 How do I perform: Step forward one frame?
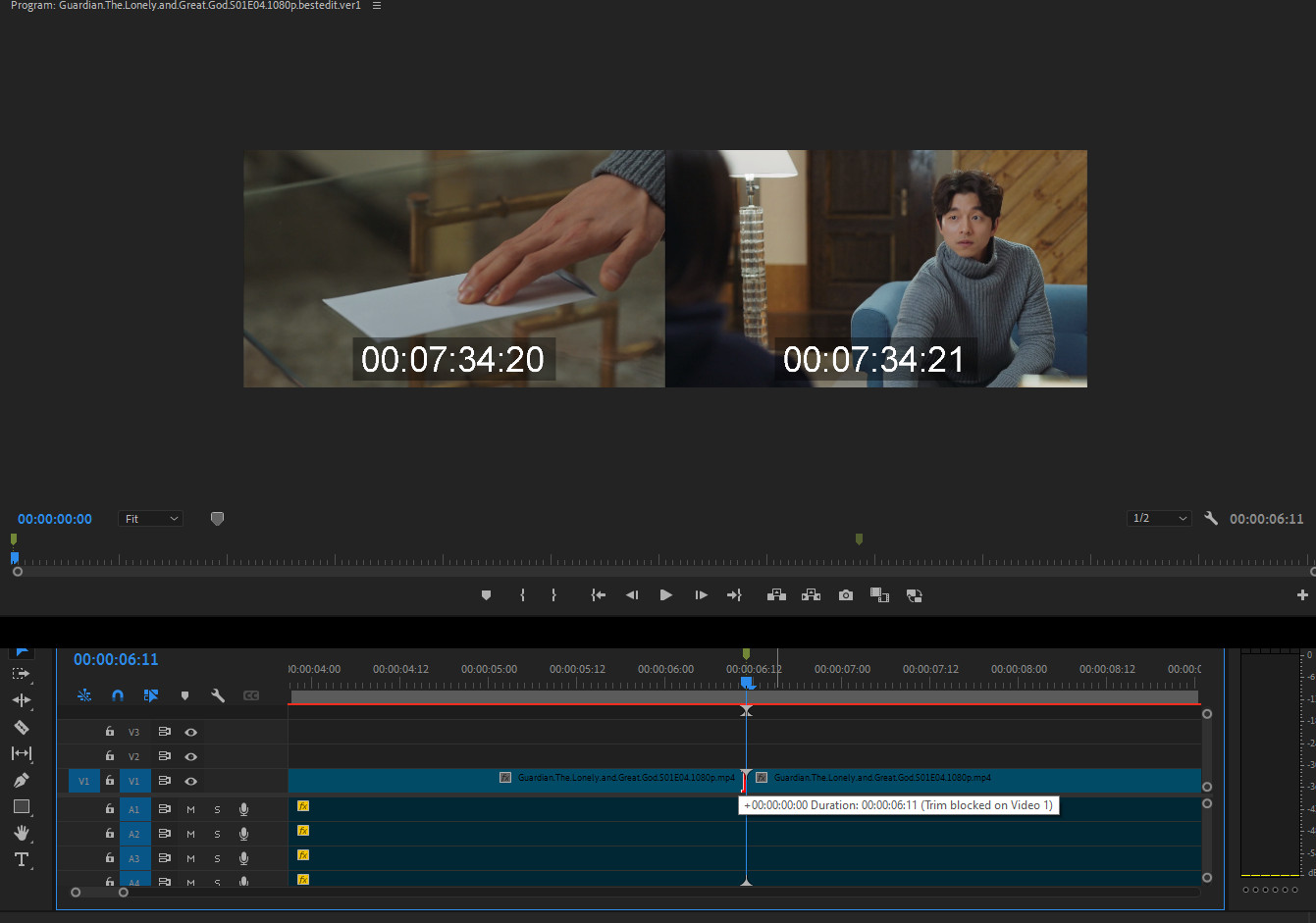(701, 595)
